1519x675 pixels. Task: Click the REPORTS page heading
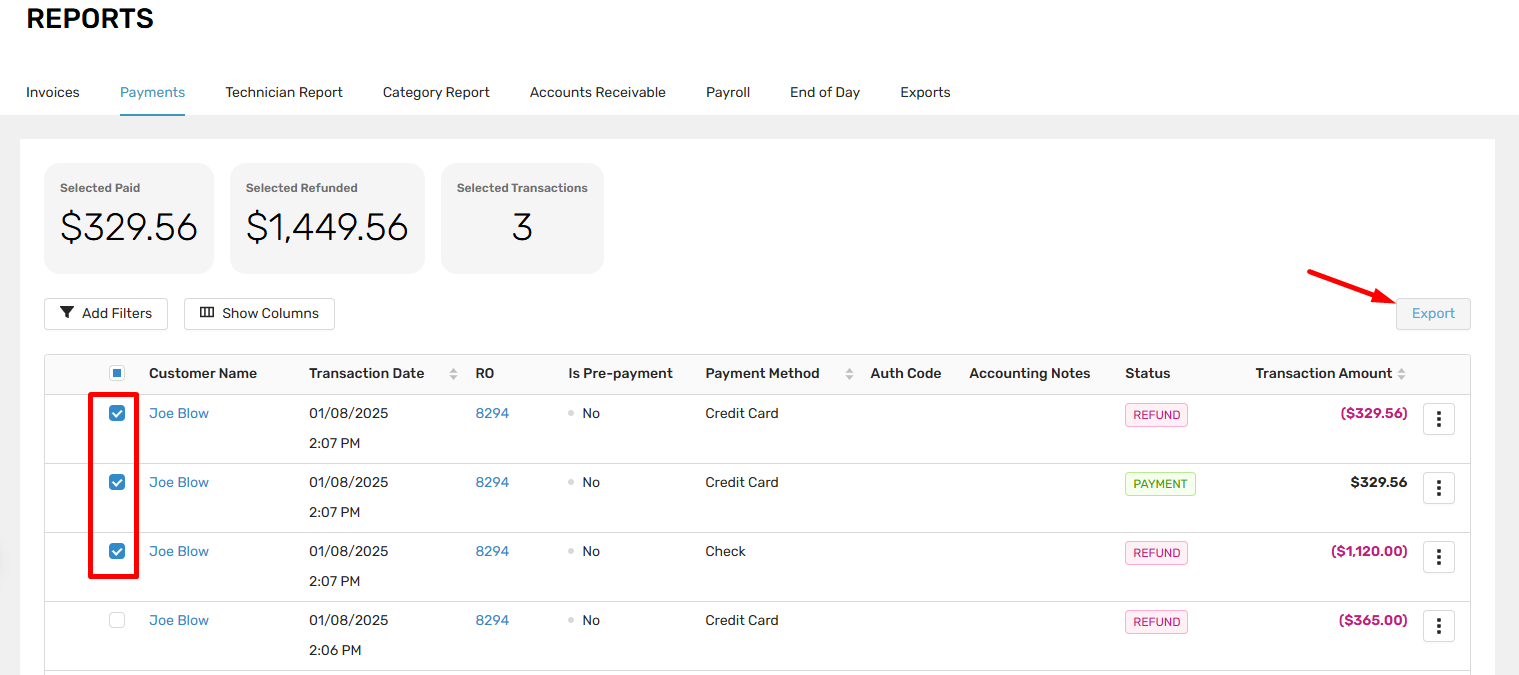coord(90,18)
